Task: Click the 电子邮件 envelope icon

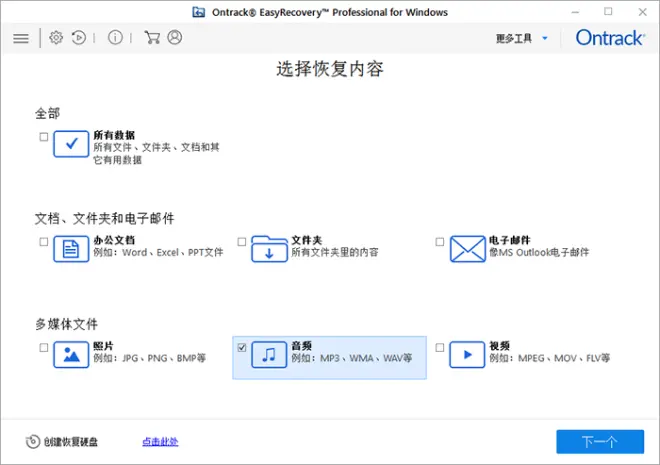Action: click(468, 249)
